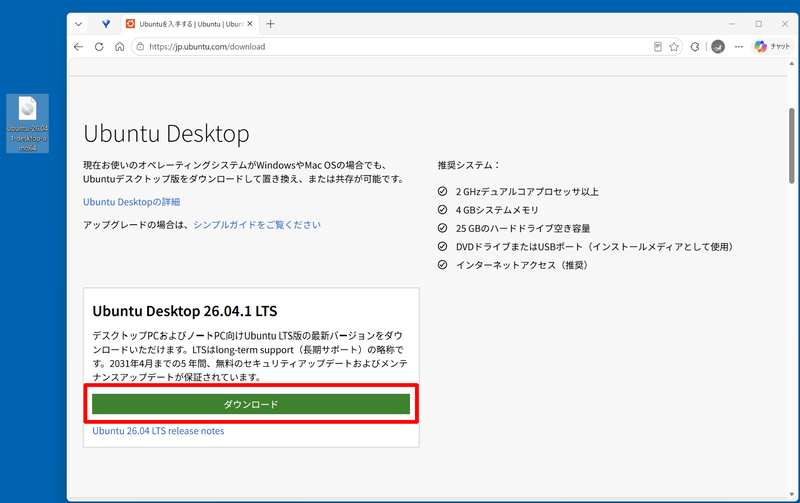Viewport: 800px width, 503px height.
Task: Open the シンプルガイドをご覧ください link
Action: pos(257,224)
